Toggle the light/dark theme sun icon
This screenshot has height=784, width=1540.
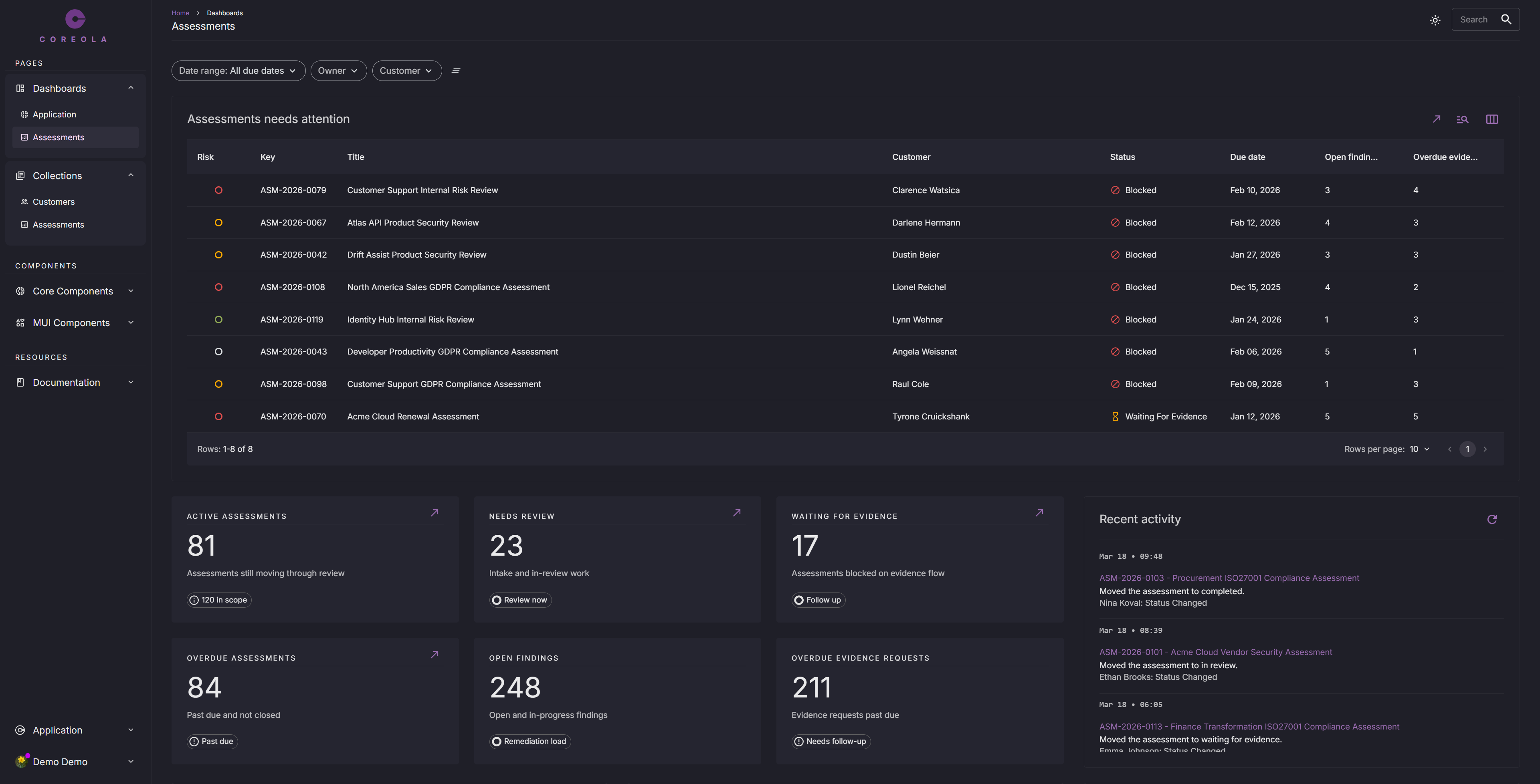point(1435,20)
